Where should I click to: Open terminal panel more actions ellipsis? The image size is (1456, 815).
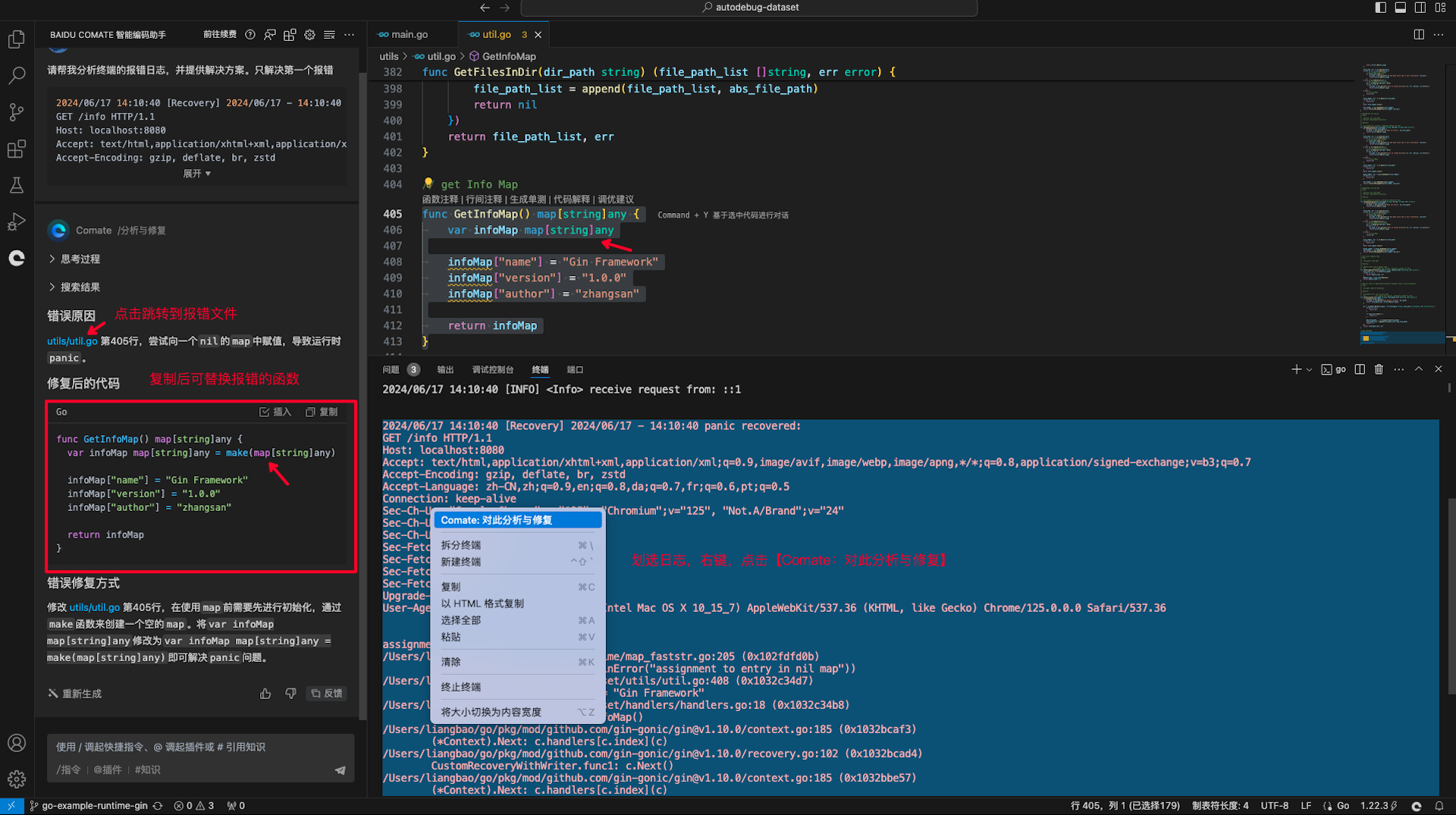pos(1399,369)
